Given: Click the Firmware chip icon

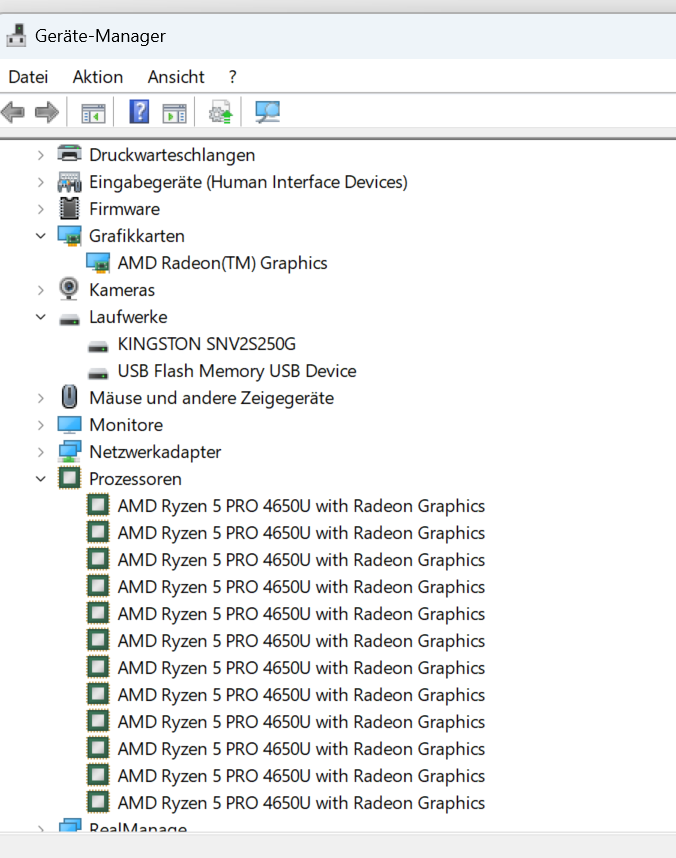Looking at the screenshot, I should coord(70,208).
